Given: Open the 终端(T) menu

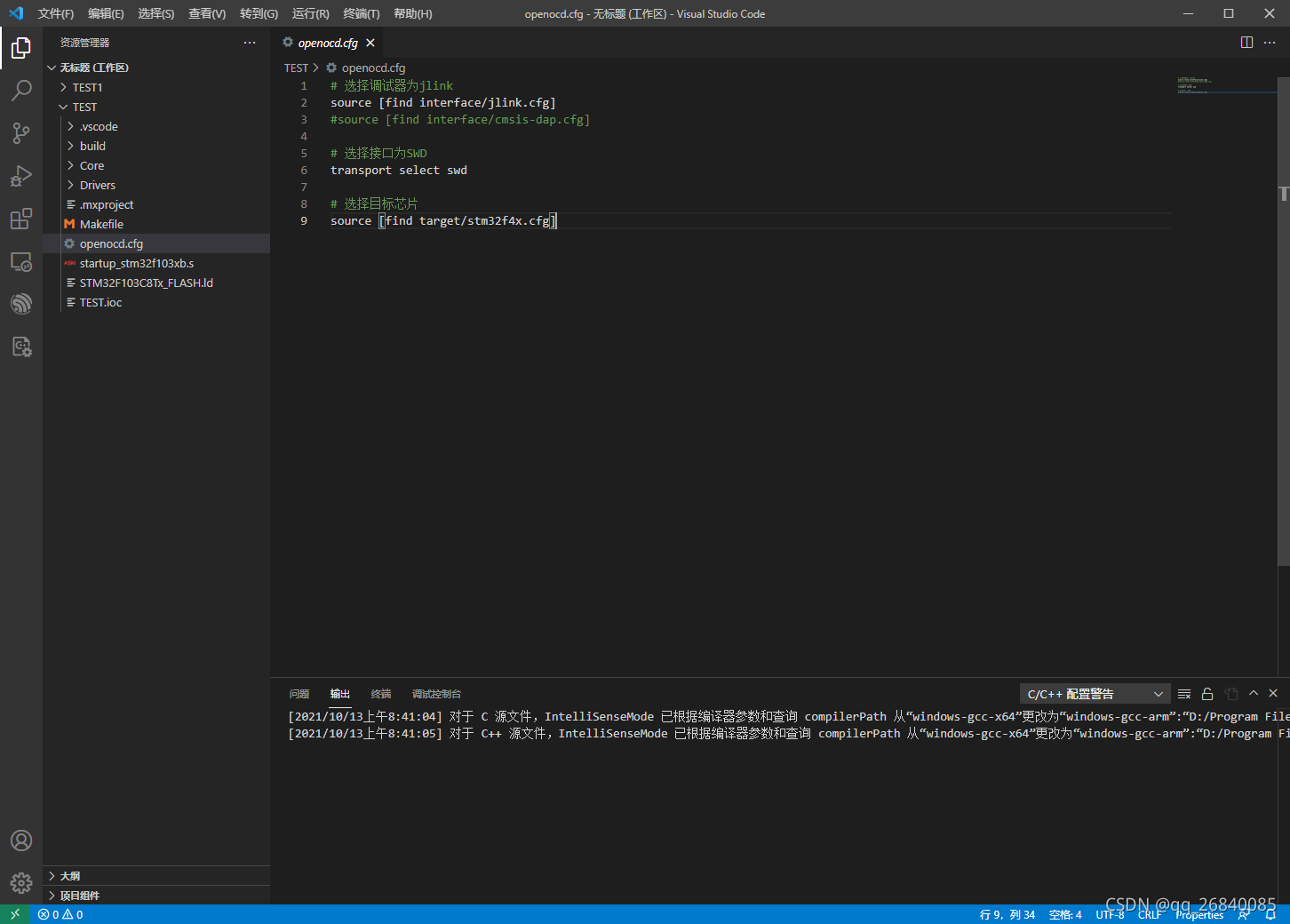Looking at the screenshot, I should tap(361, 13).
